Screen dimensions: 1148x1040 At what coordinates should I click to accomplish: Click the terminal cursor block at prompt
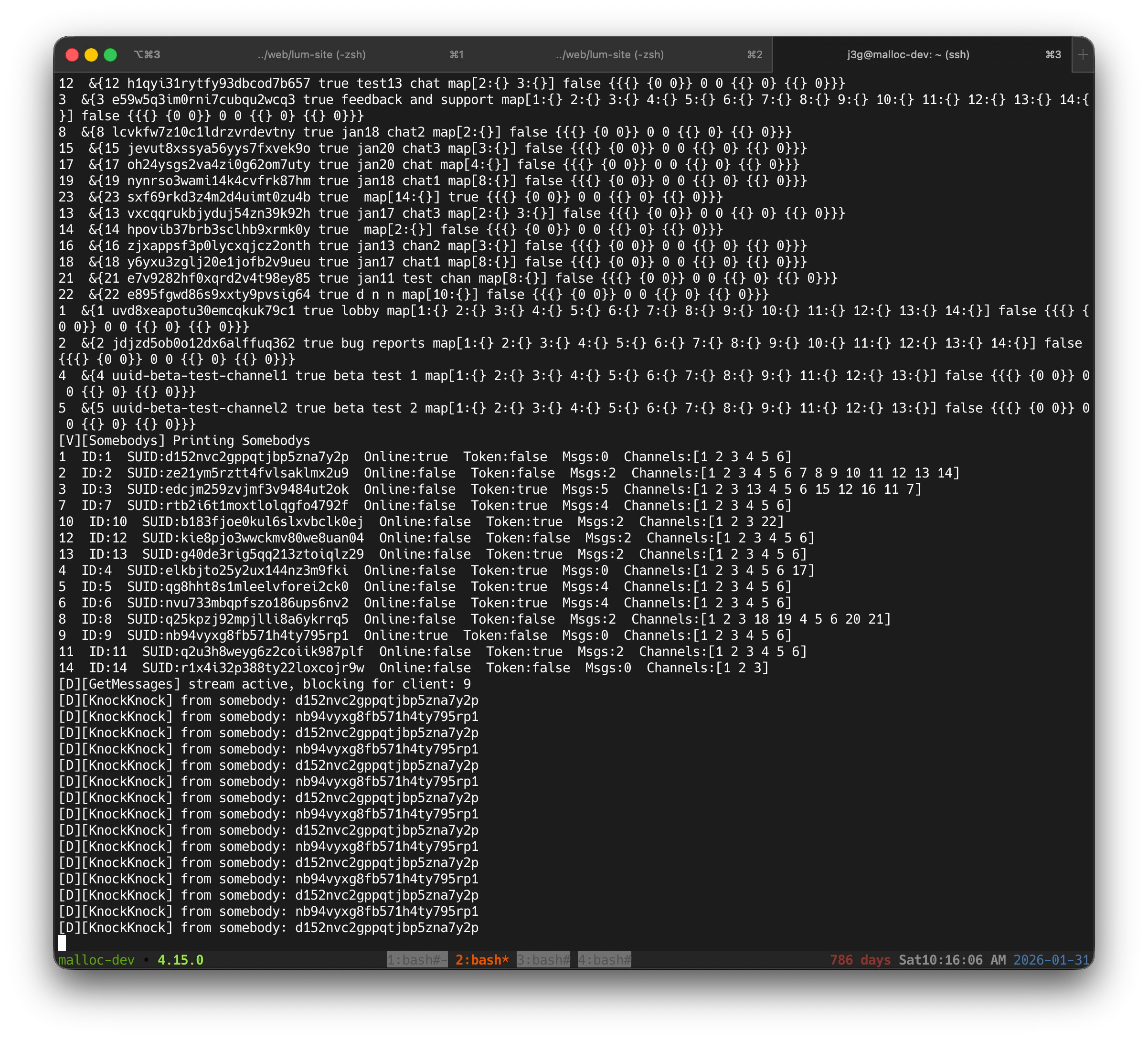pos(62,943)
